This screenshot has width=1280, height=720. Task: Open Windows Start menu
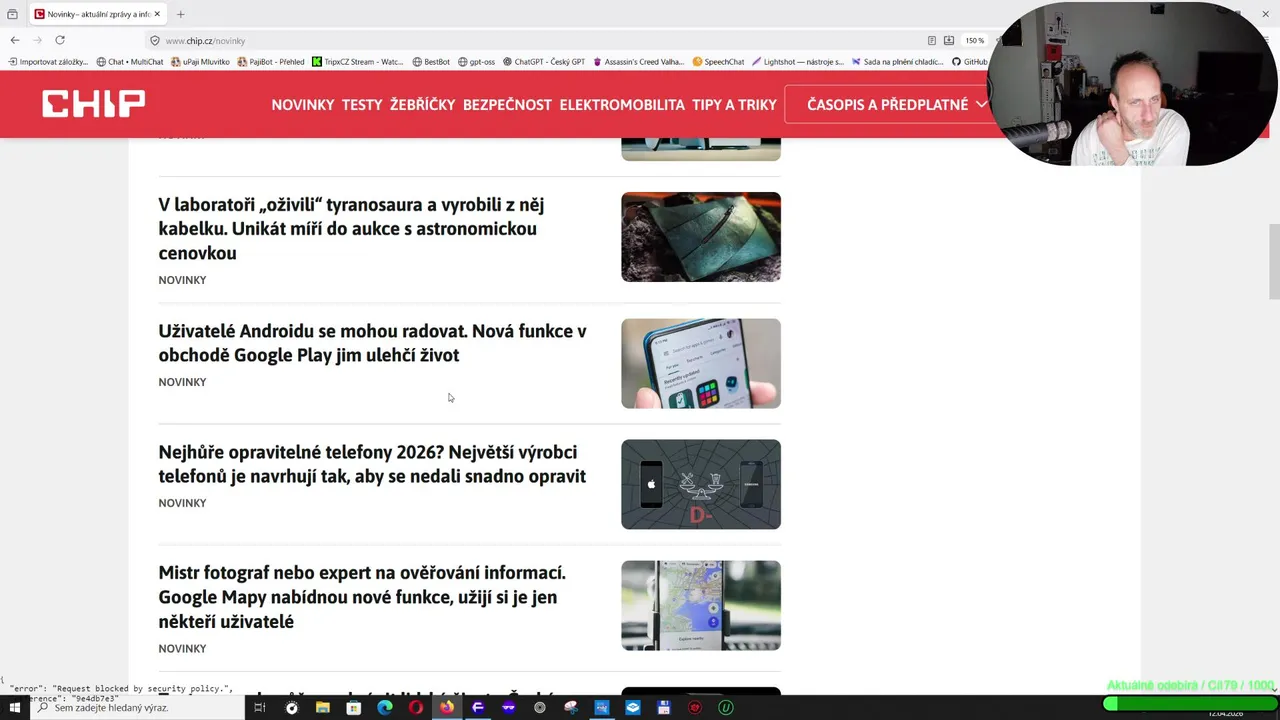14,708
